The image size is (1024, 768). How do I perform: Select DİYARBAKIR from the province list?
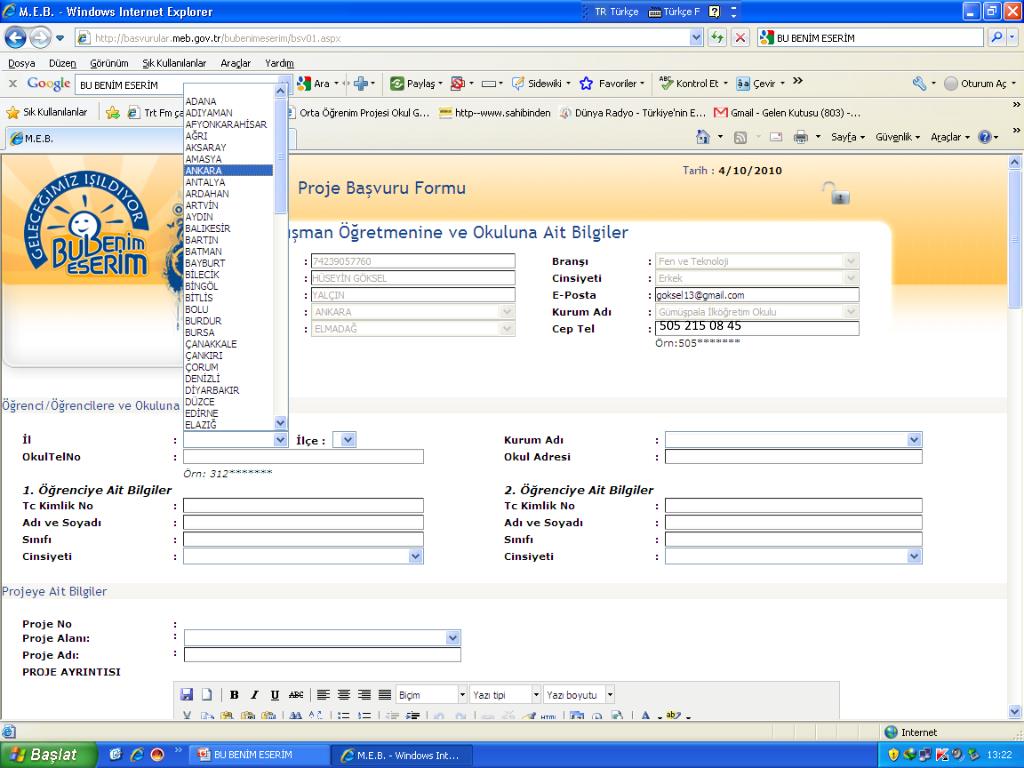229,390
